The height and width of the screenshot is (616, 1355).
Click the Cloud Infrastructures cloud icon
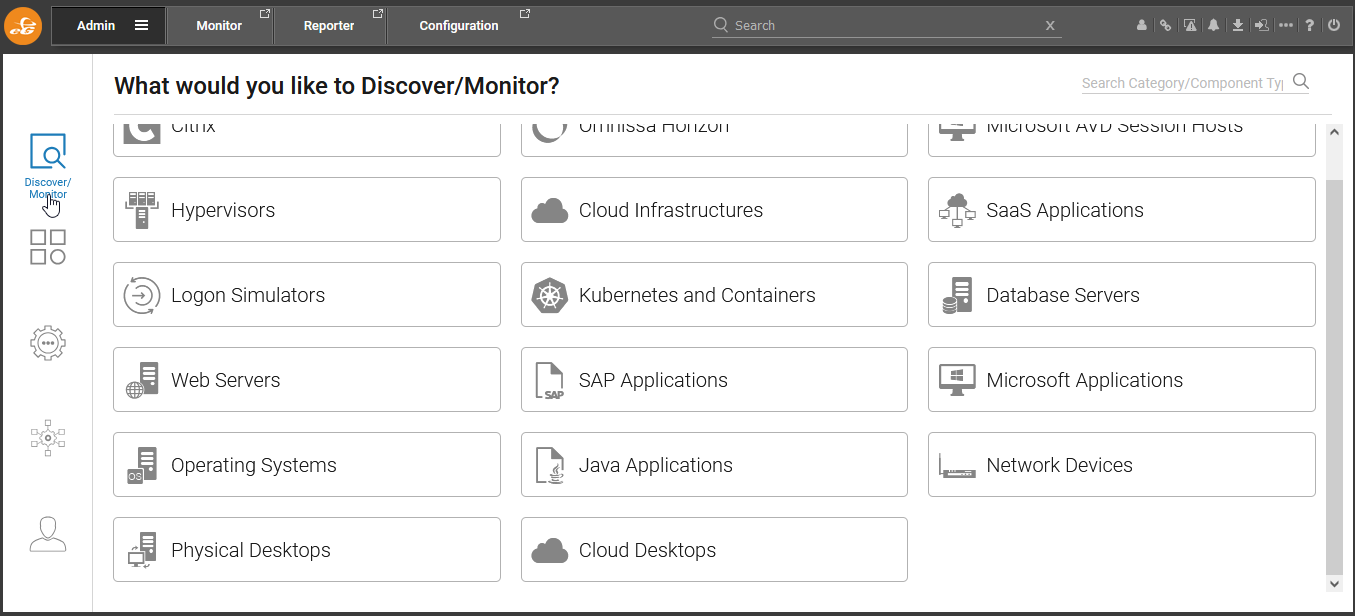(550, 211)
